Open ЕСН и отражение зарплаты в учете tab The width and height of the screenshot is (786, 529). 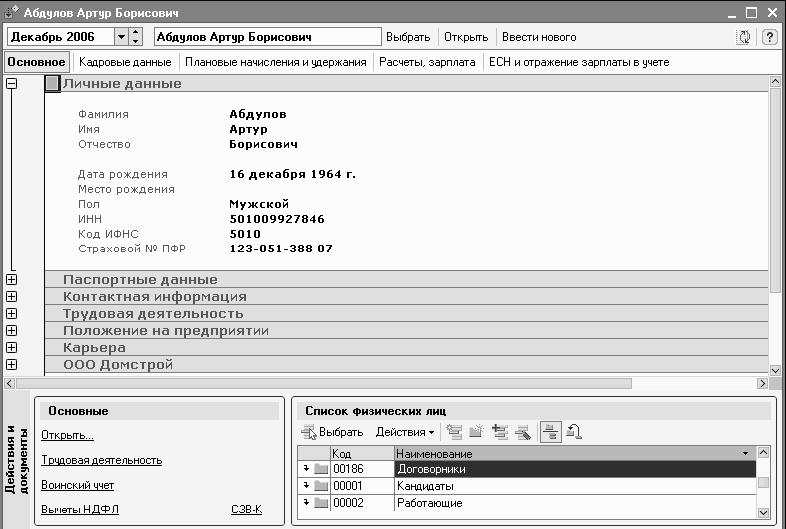(579, 62)
